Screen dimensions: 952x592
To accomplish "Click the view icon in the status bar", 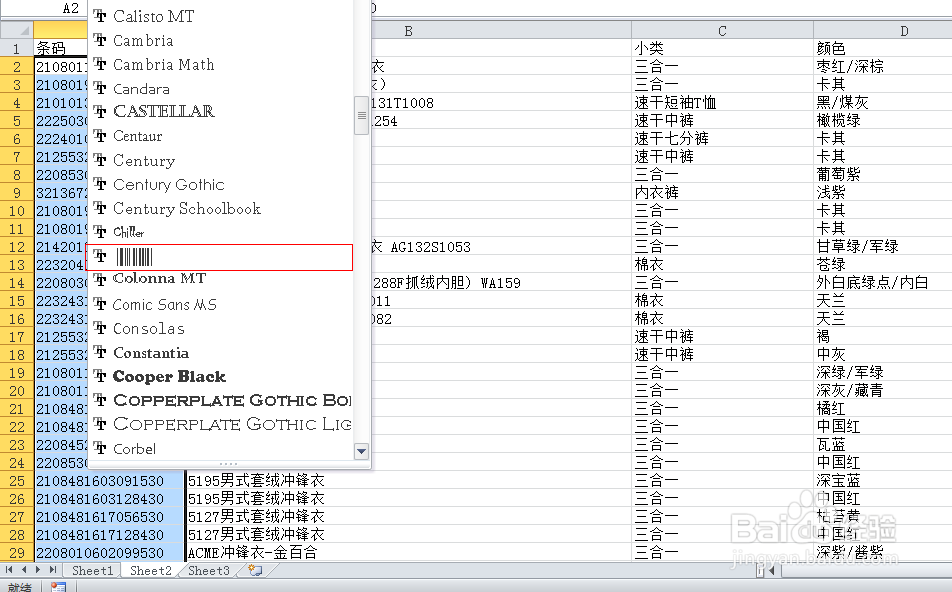I will pos(60,585).
